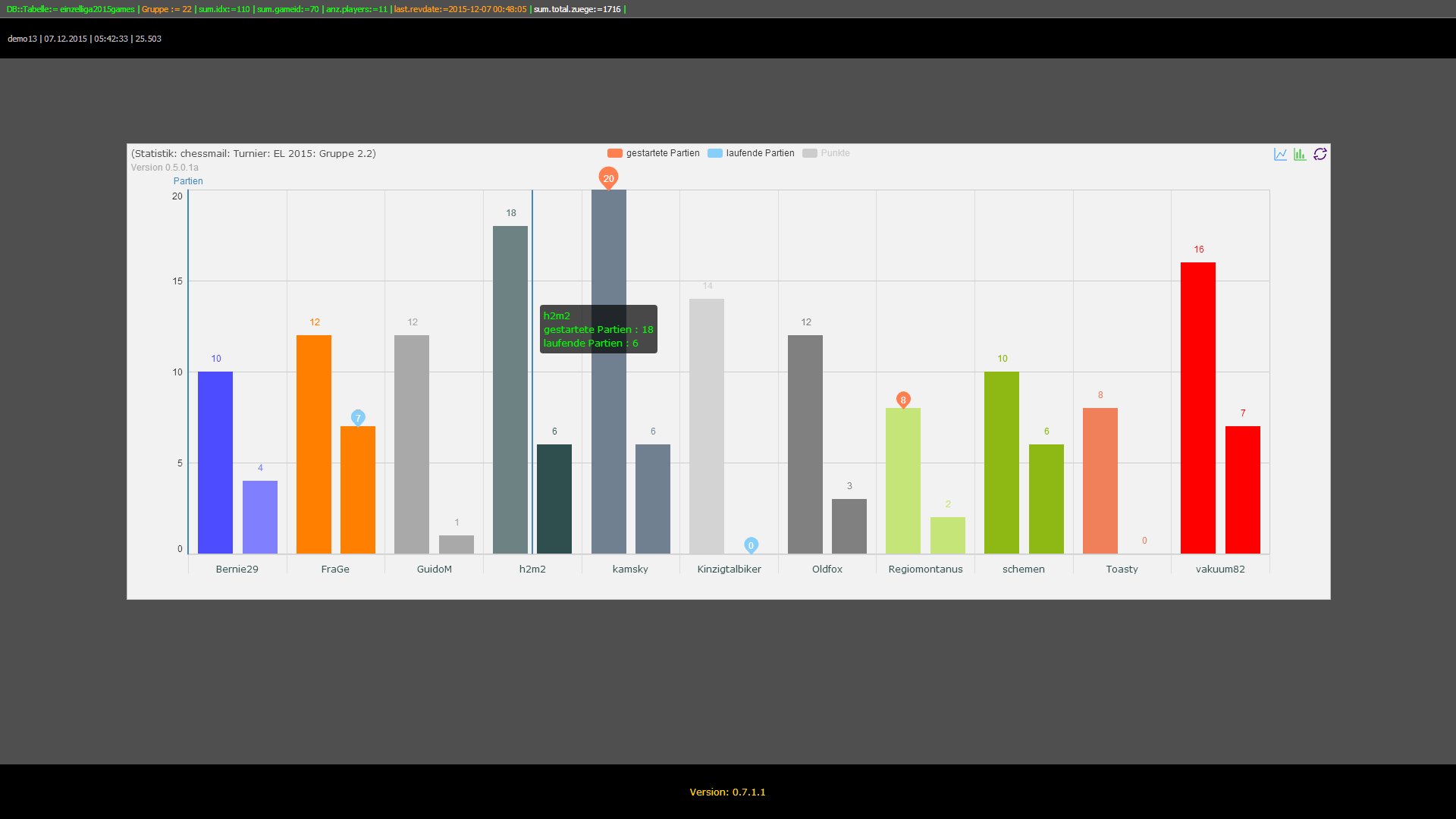Click the orange 20 max marker pin
1456x819 pixels.
coord(608,177)
